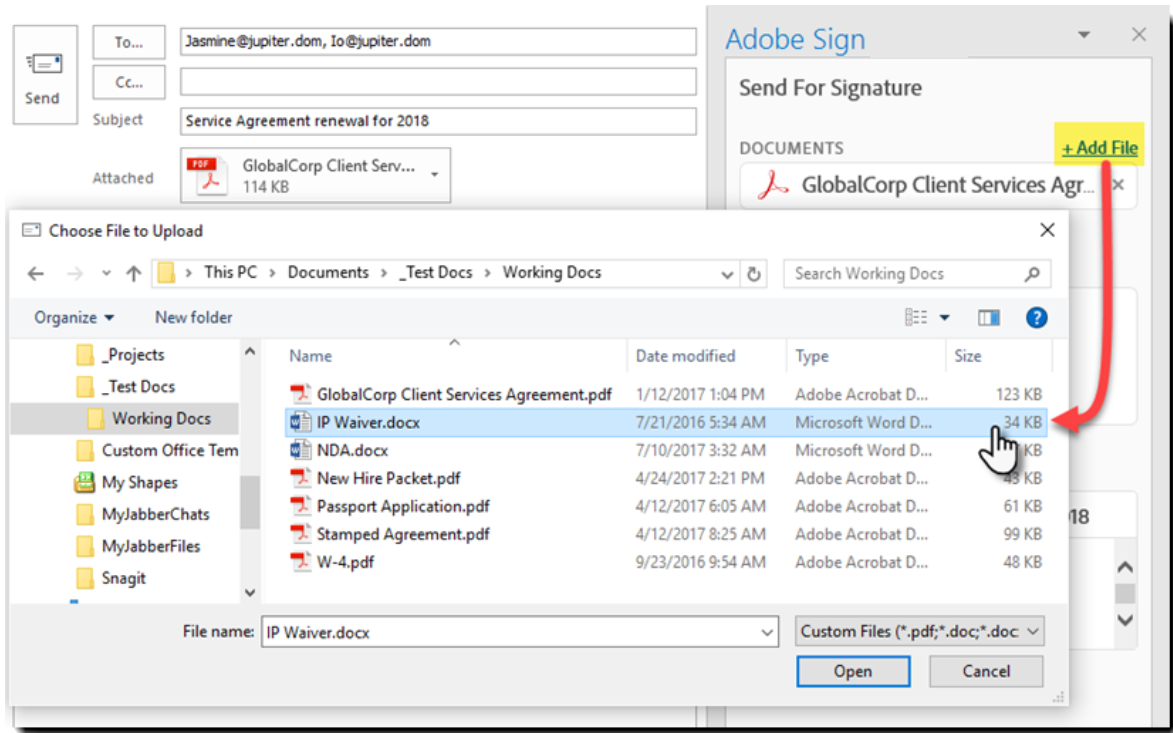Screen dimensions: 1173x733
Task: Select the Snagit folder in tree
Action: pyautogui.click(x=125, y=578)
